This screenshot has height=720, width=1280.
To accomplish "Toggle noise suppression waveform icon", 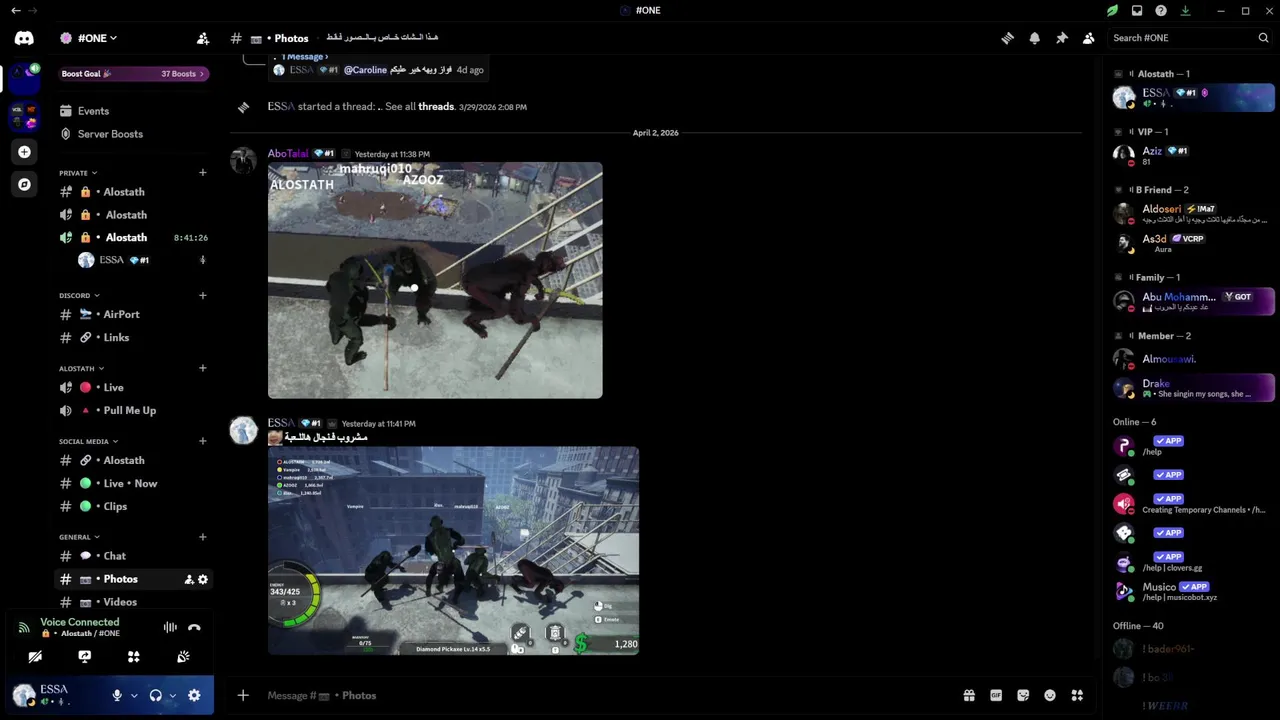I will [170, 627].
